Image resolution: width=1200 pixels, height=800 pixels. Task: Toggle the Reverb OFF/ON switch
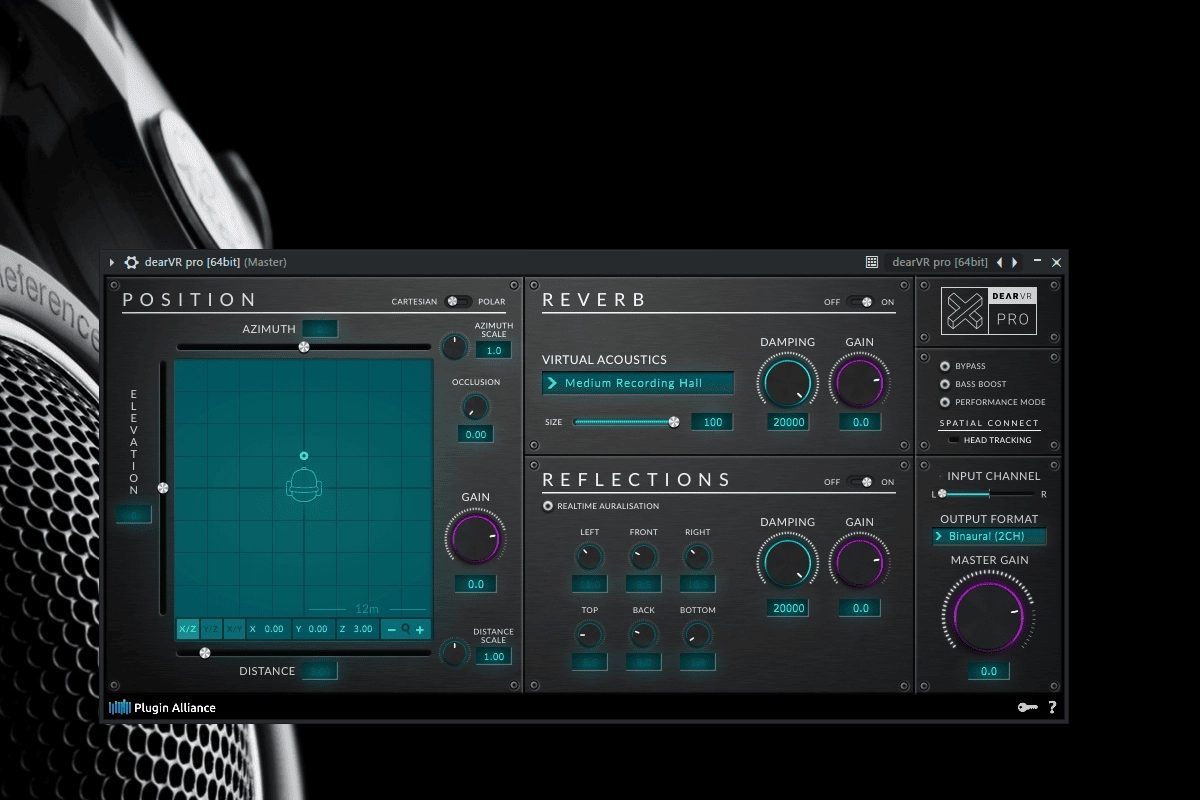coord(860,302)
